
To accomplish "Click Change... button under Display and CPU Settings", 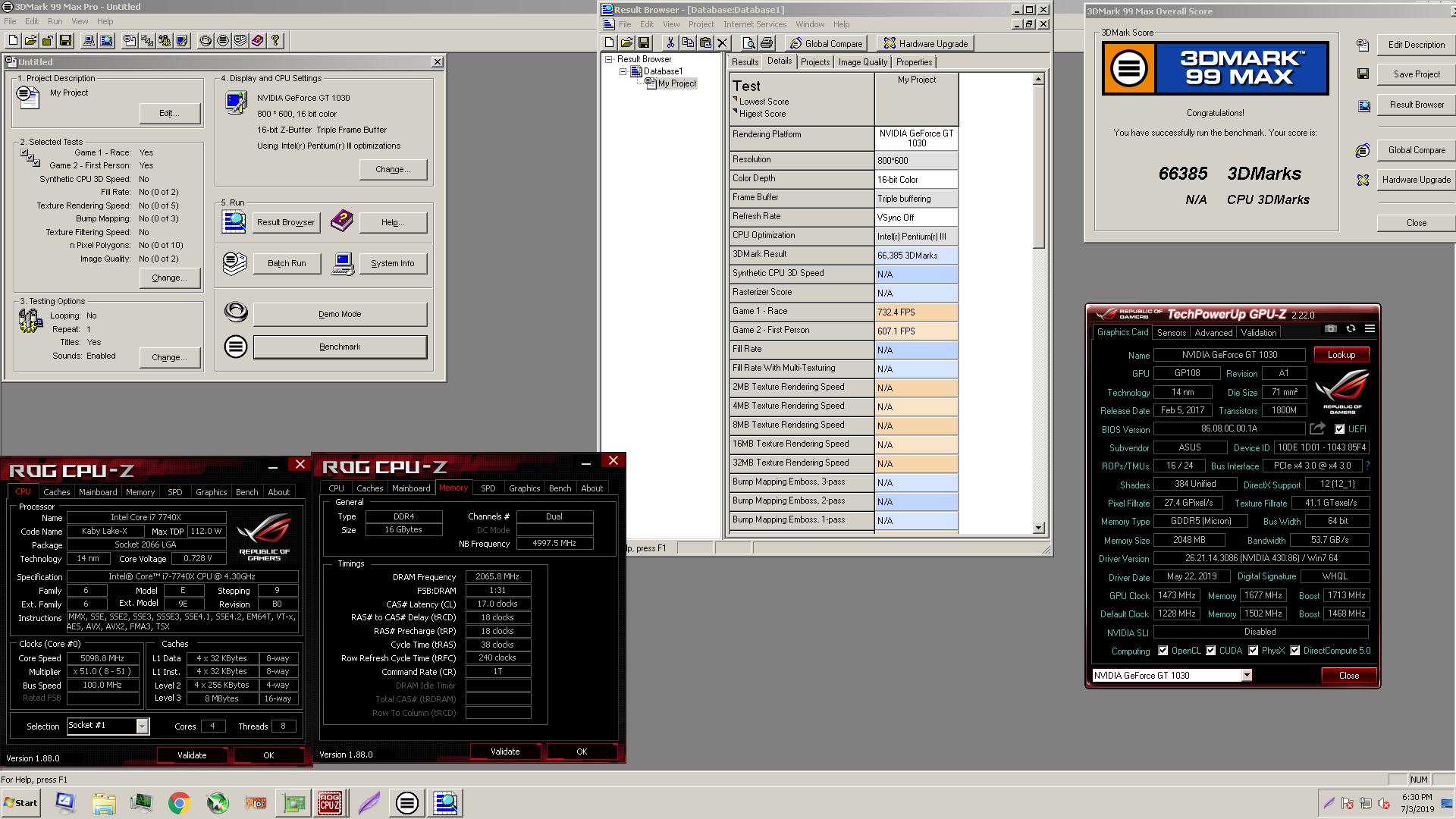I will click(x=393, y=169).
